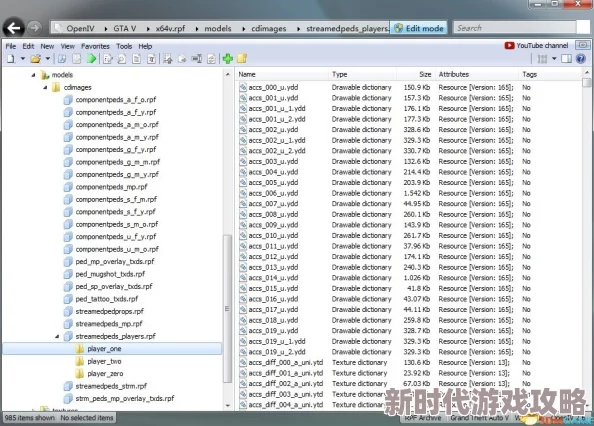
Task: Click the Open folder toolbar icon
Action: 36,59
